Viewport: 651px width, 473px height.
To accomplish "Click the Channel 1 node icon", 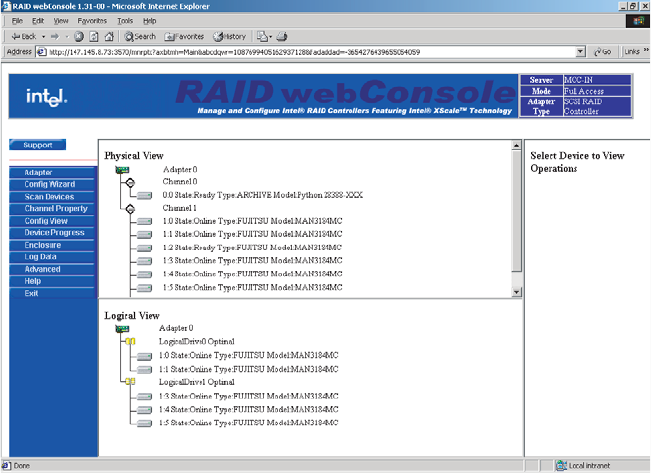I will tap(130, 209).
